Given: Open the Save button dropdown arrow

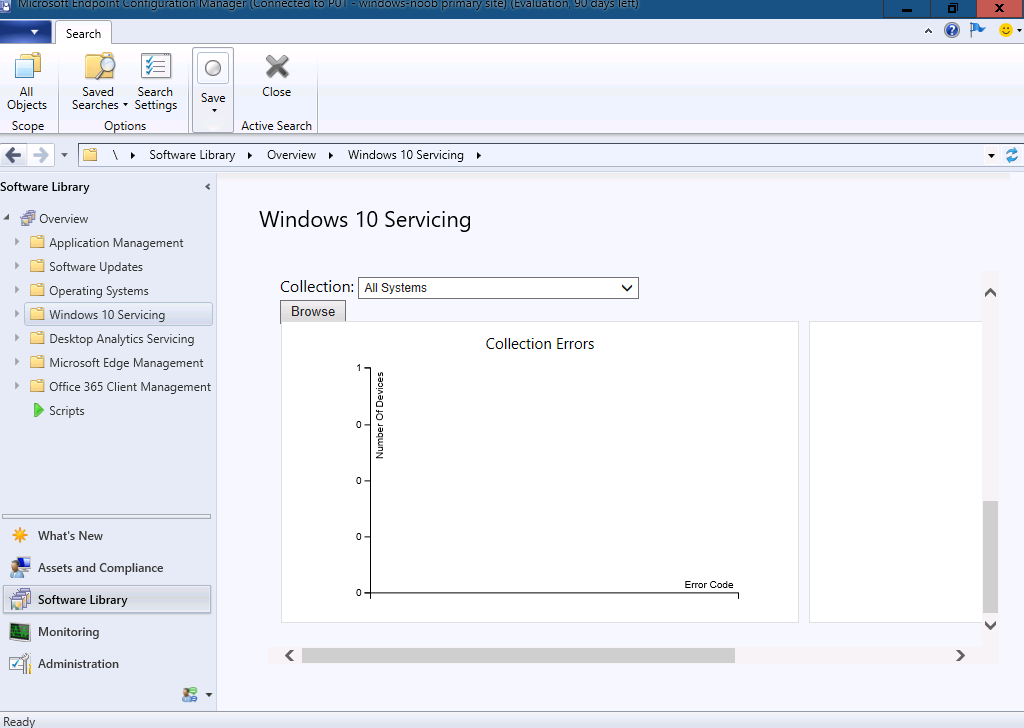Looking at the screenshot, I should point(214,110).
